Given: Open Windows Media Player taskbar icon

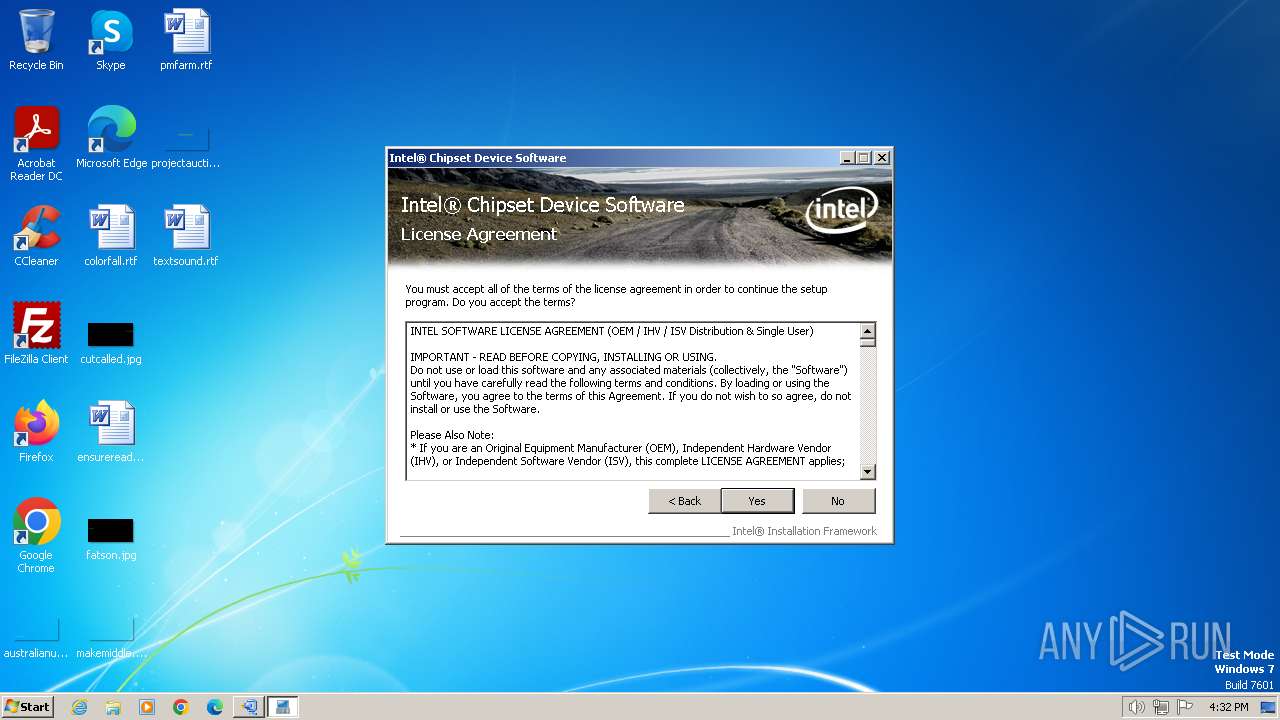Looking at the screenshot, I should tap(147, 707).
